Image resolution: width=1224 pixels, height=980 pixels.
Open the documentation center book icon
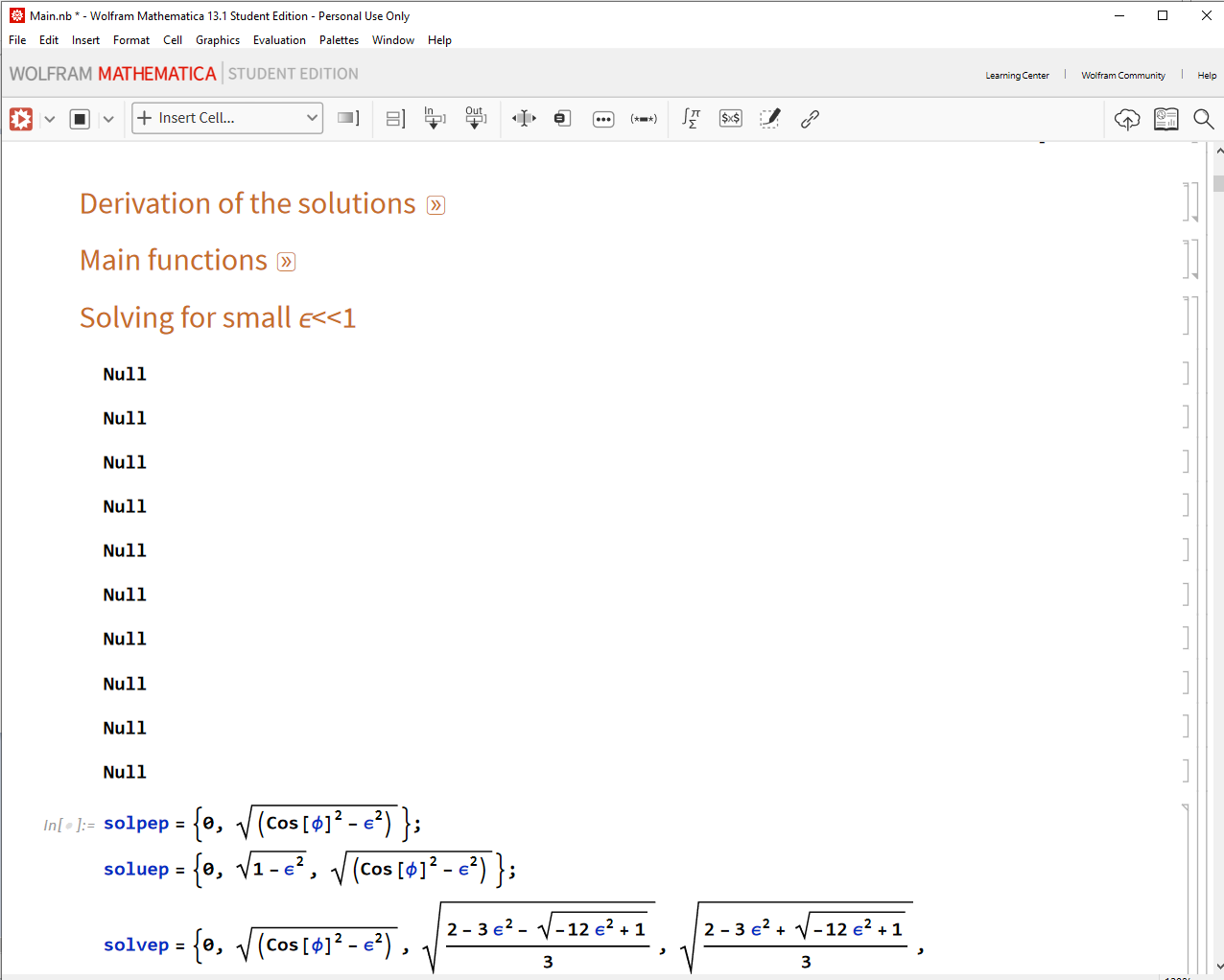point(1166,119)
